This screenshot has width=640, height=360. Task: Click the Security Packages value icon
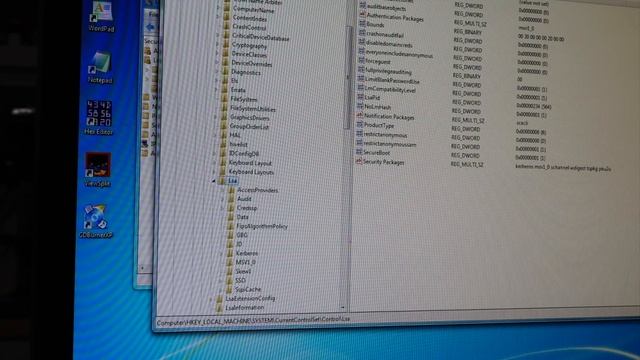pyautogui.click(x=359, y=161)
